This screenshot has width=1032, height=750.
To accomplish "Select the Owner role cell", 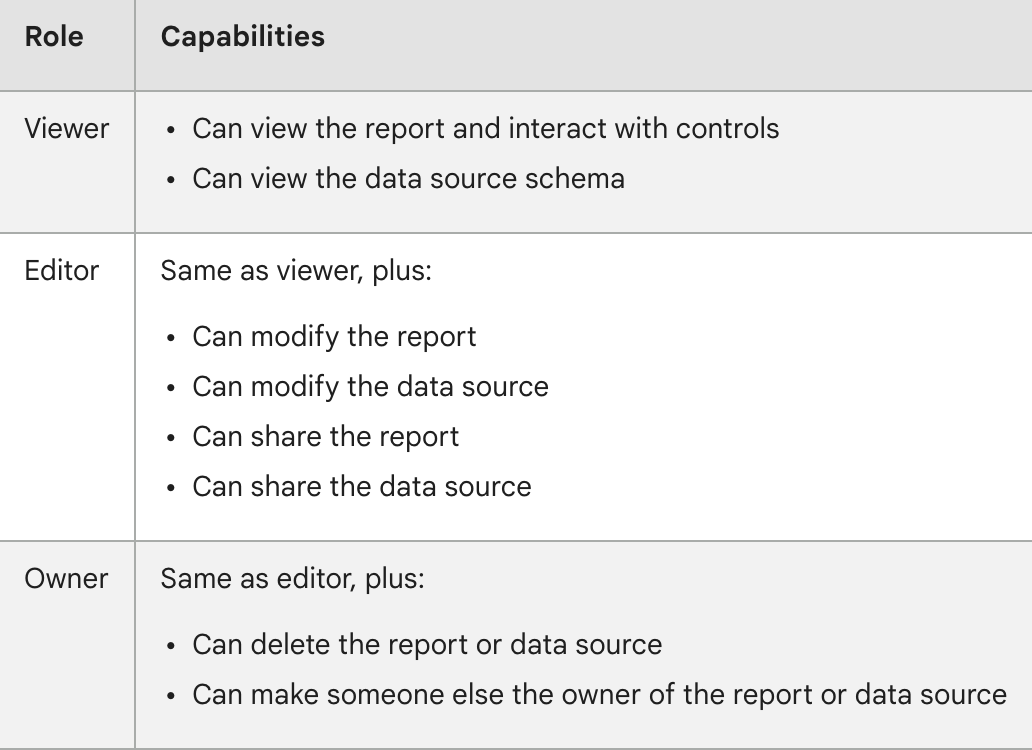I will (x=67, y=578).
